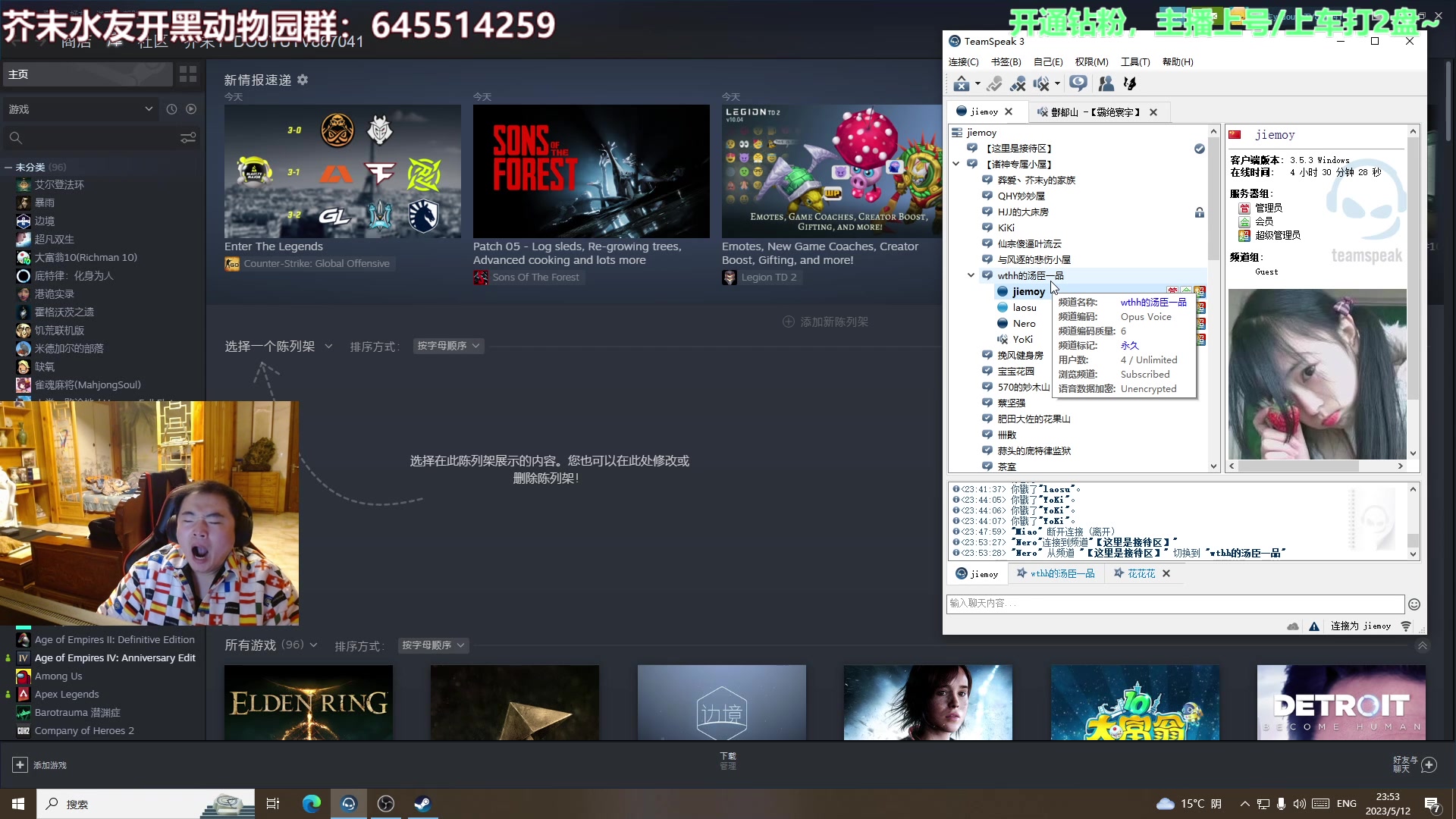This screenshot has width=1456, height=819.
Task: Open 新情报速递 settings gear icon
Action: pos(303,80)
